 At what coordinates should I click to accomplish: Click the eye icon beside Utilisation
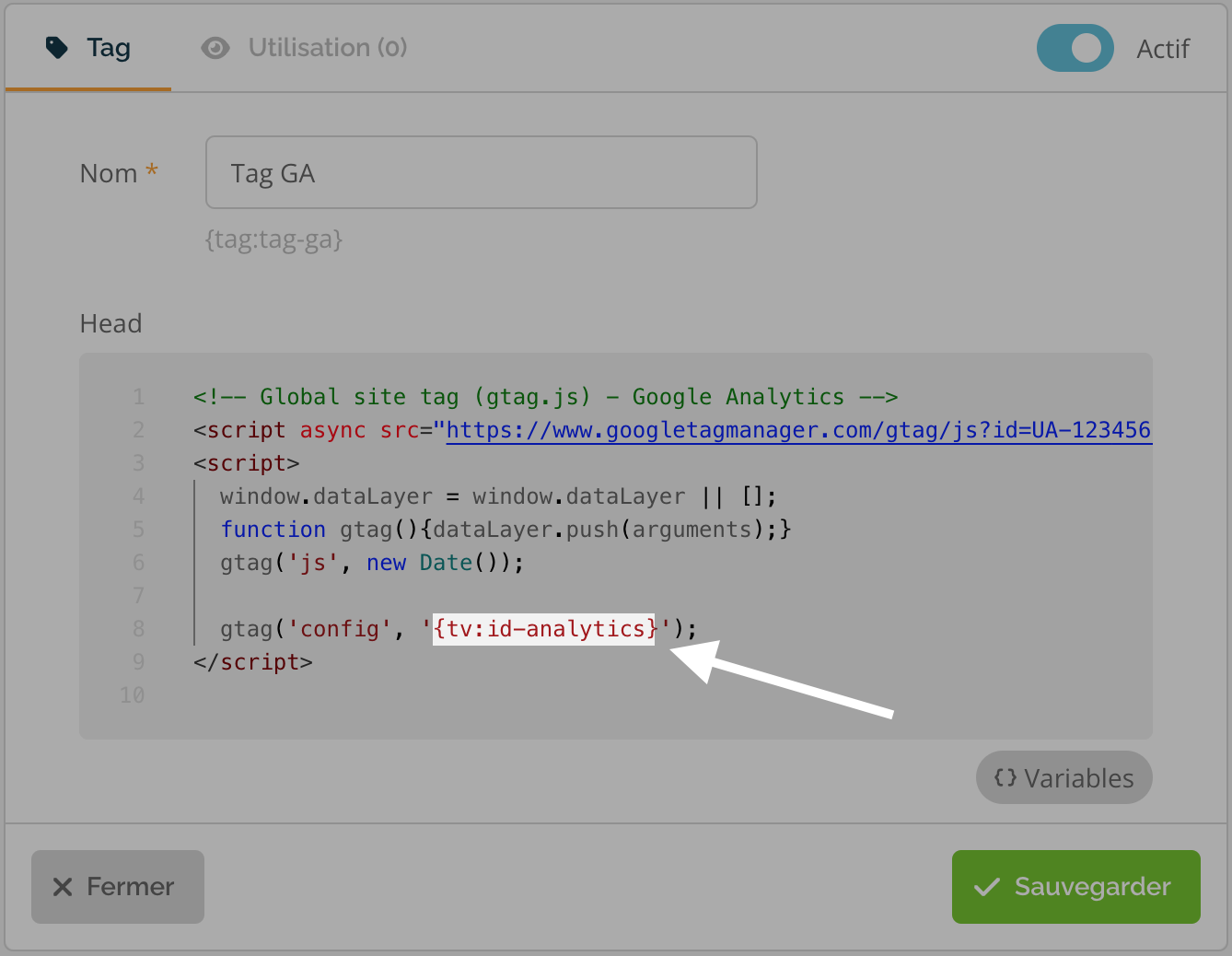click(215, 48)
